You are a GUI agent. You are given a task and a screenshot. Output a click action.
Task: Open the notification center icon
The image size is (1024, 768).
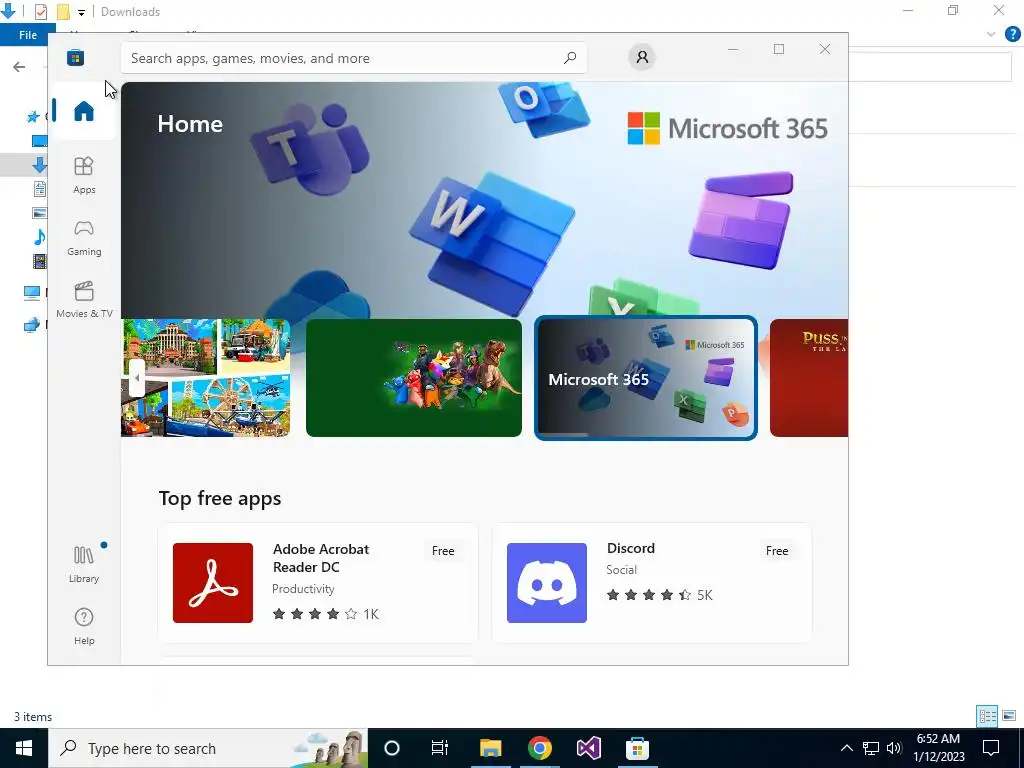click(x=991, y=748)
